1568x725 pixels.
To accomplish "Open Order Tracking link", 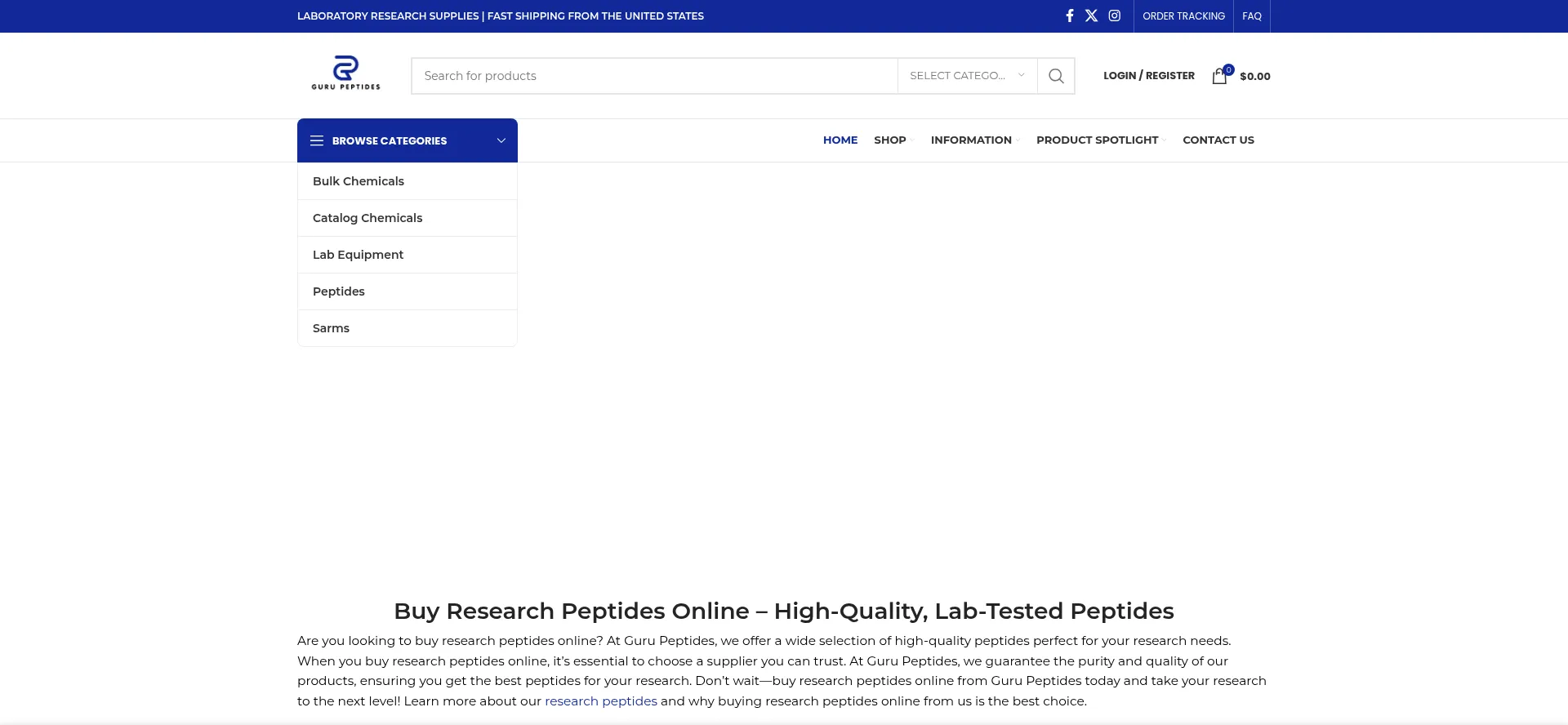I will [x=1183, y=16].
